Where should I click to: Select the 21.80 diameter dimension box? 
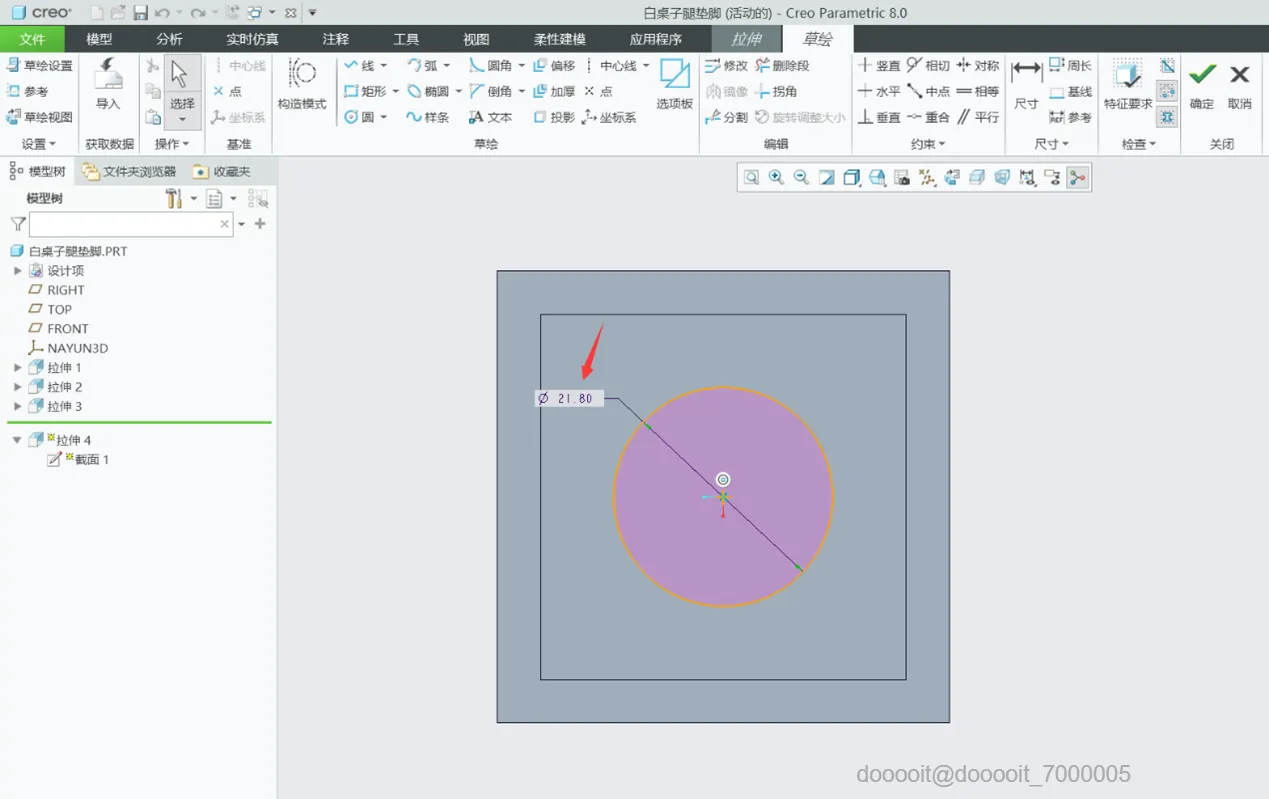tap(569, 398)
